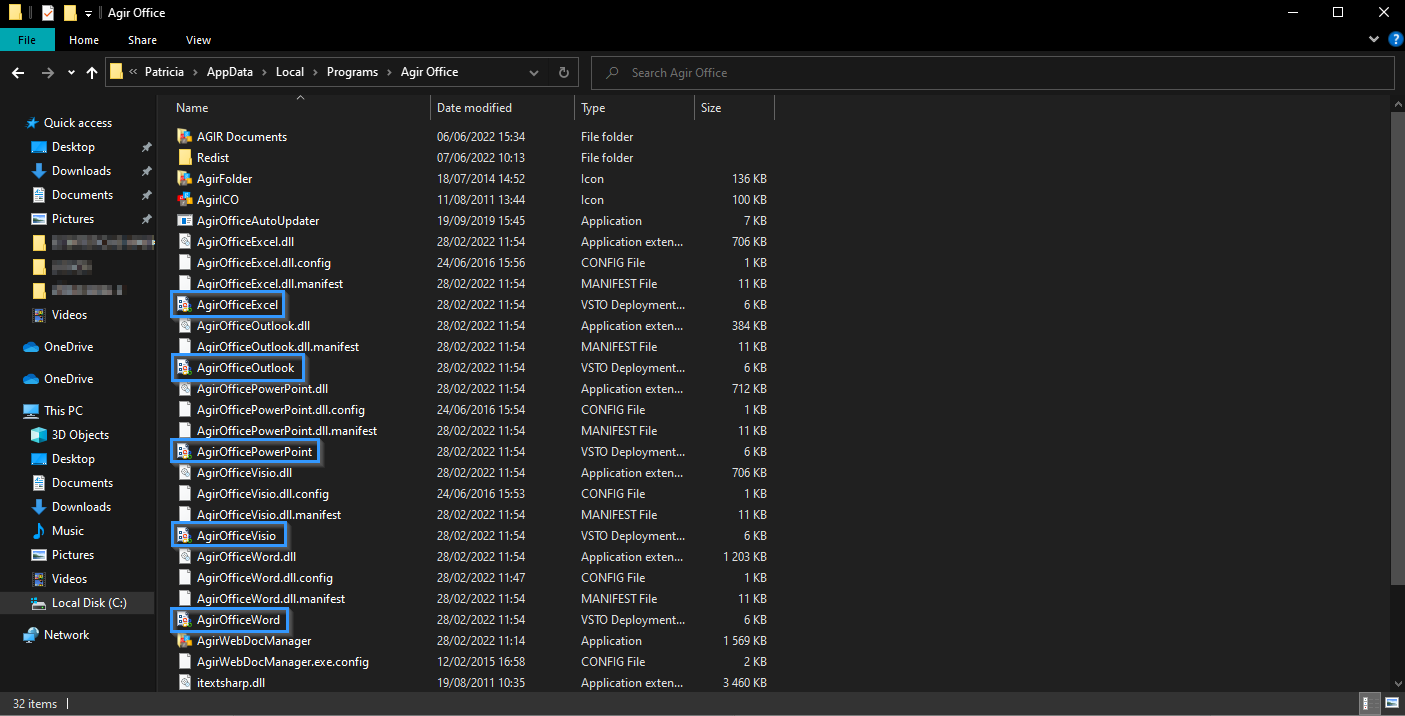The image size is (1405, 716).
Task: Click the Search Agir Office field
Action: (993, 73)
